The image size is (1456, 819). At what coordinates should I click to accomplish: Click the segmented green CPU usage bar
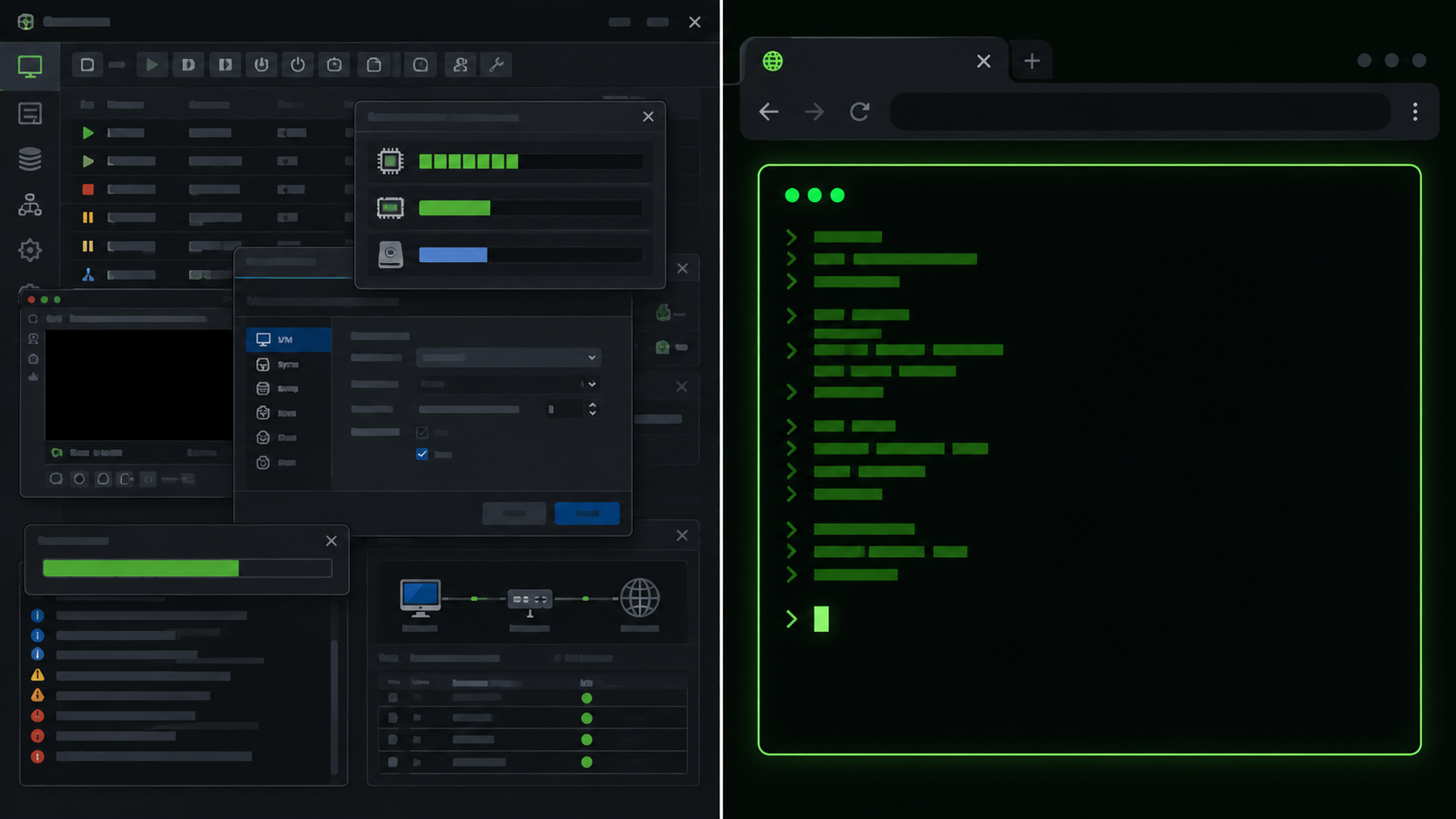468,161
